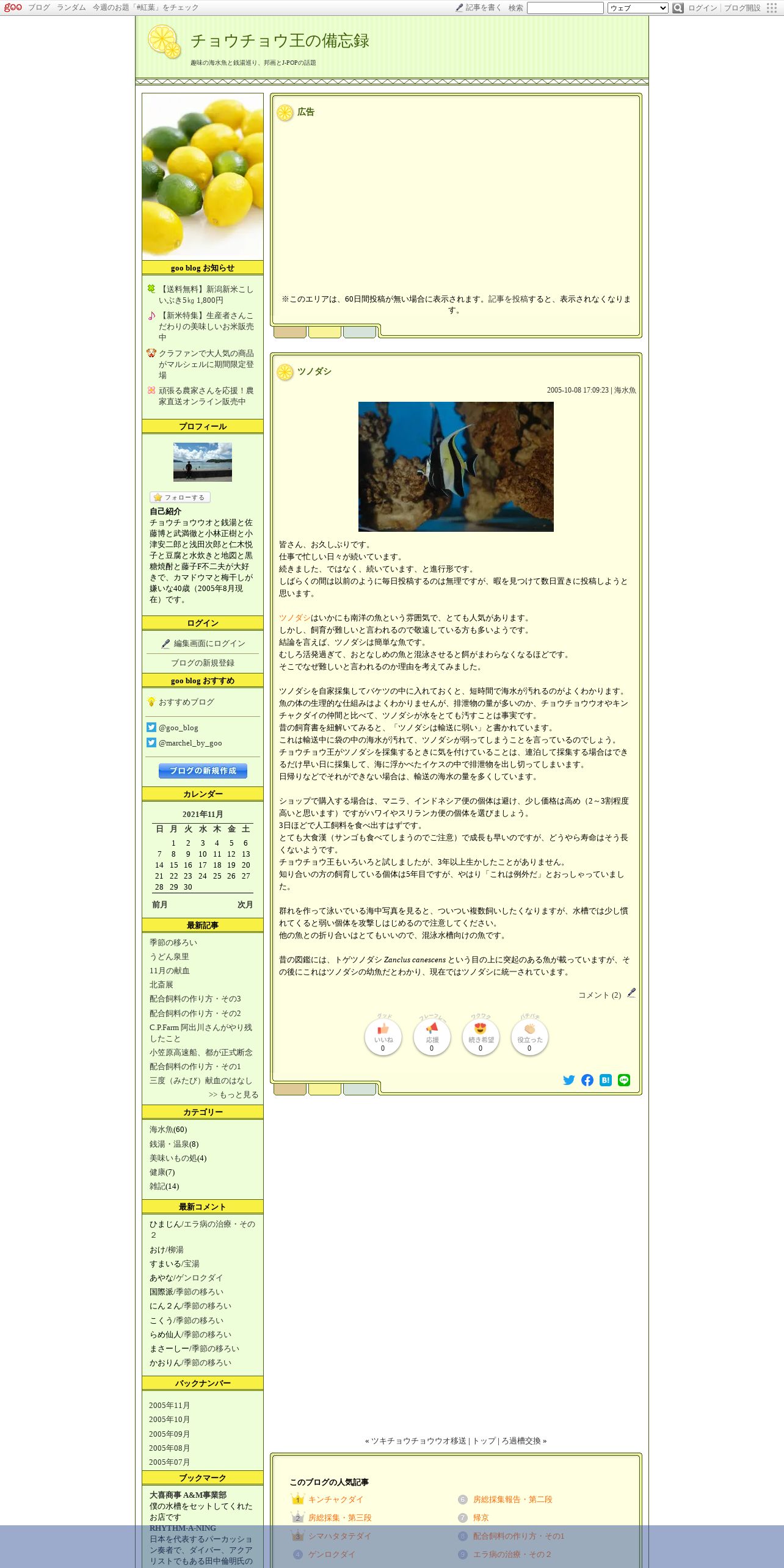Click the lemon logo in blog header
Viewport: 784px width, 1568px height.
164,42
